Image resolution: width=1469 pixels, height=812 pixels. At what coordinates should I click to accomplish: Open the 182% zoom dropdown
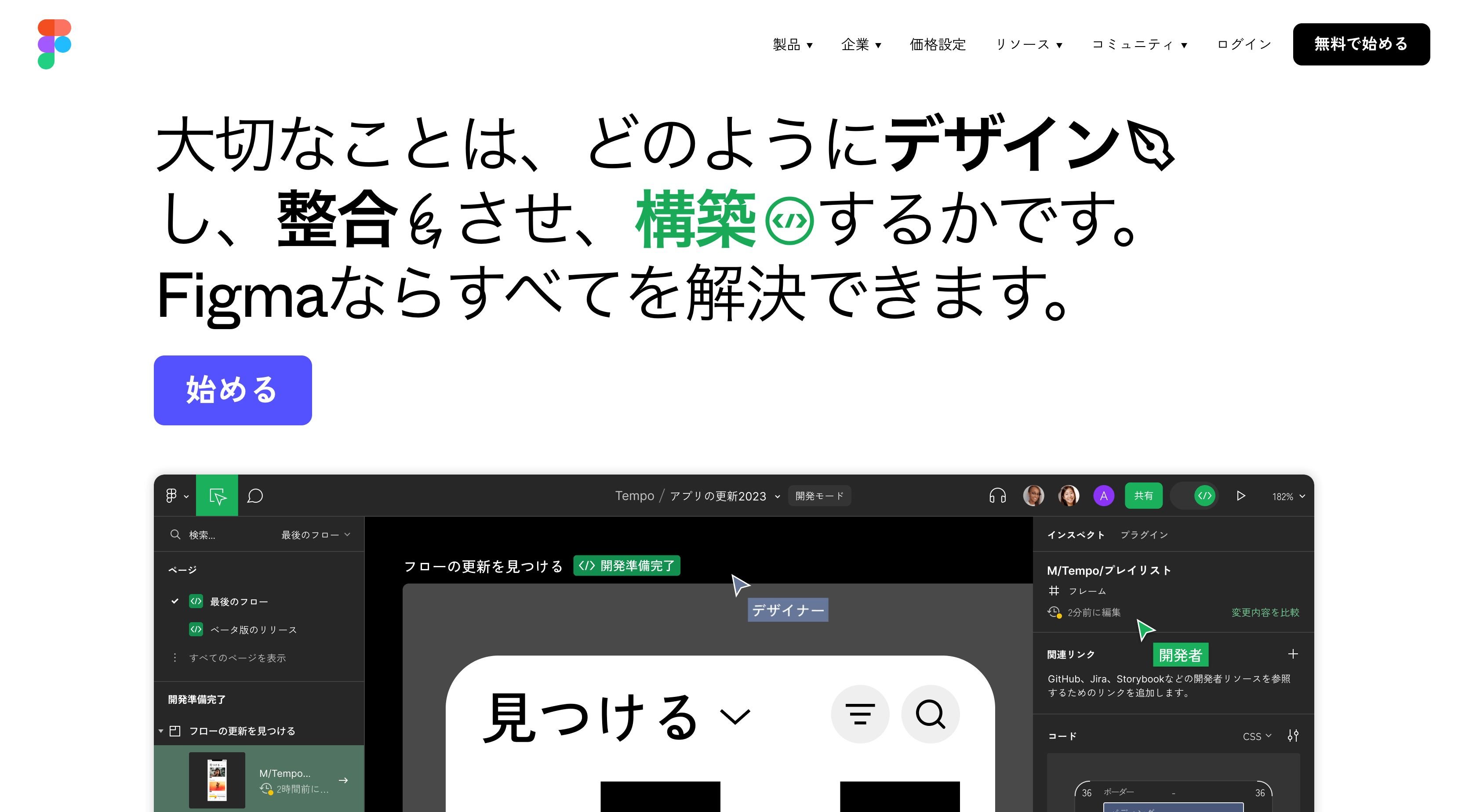click(1288, 496)
